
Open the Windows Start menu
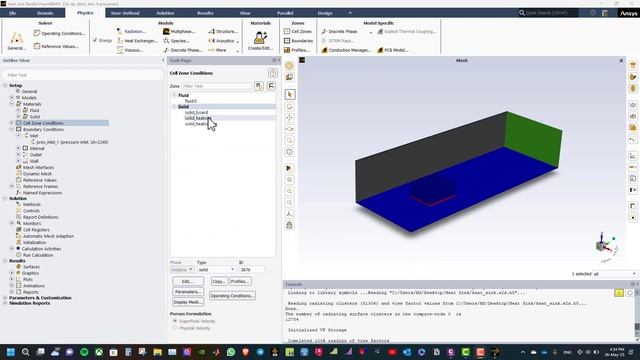coord(11,352)
